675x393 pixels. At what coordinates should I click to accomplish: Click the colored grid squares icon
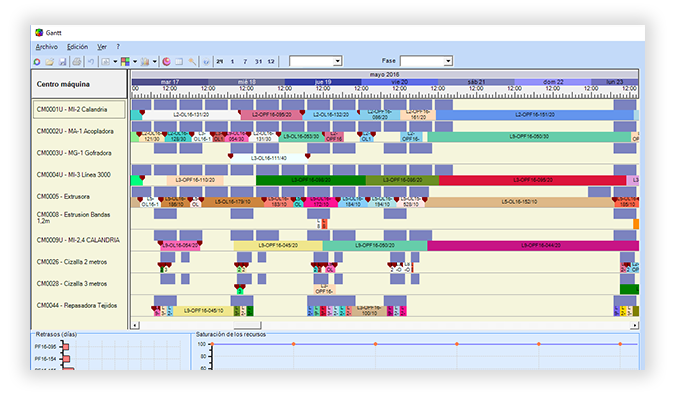pyautogui.click(x=125, y=62)
